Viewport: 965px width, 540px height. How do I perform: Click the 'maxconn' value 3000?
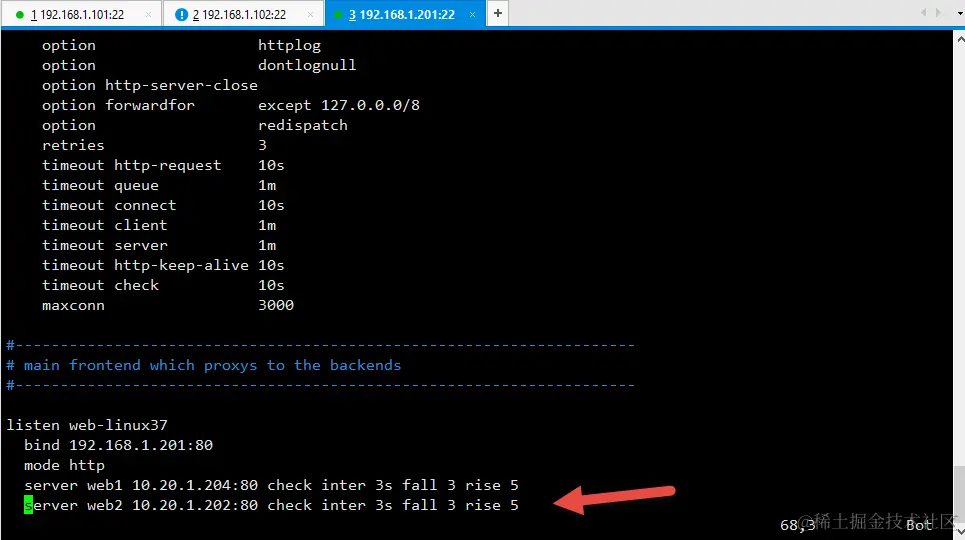tap(276, 305)
